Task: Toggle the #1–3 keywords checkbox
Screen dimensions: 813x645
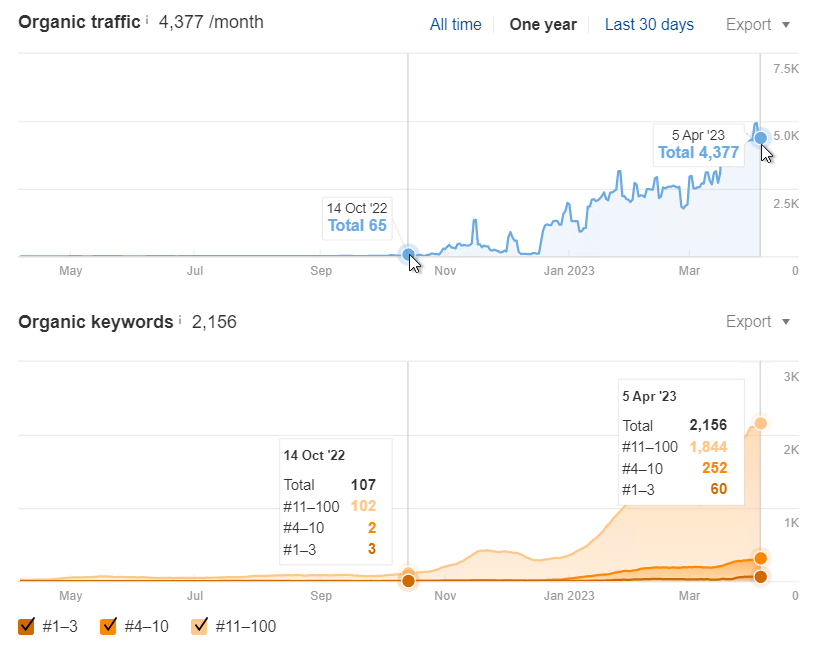Action: pos(26,626)
